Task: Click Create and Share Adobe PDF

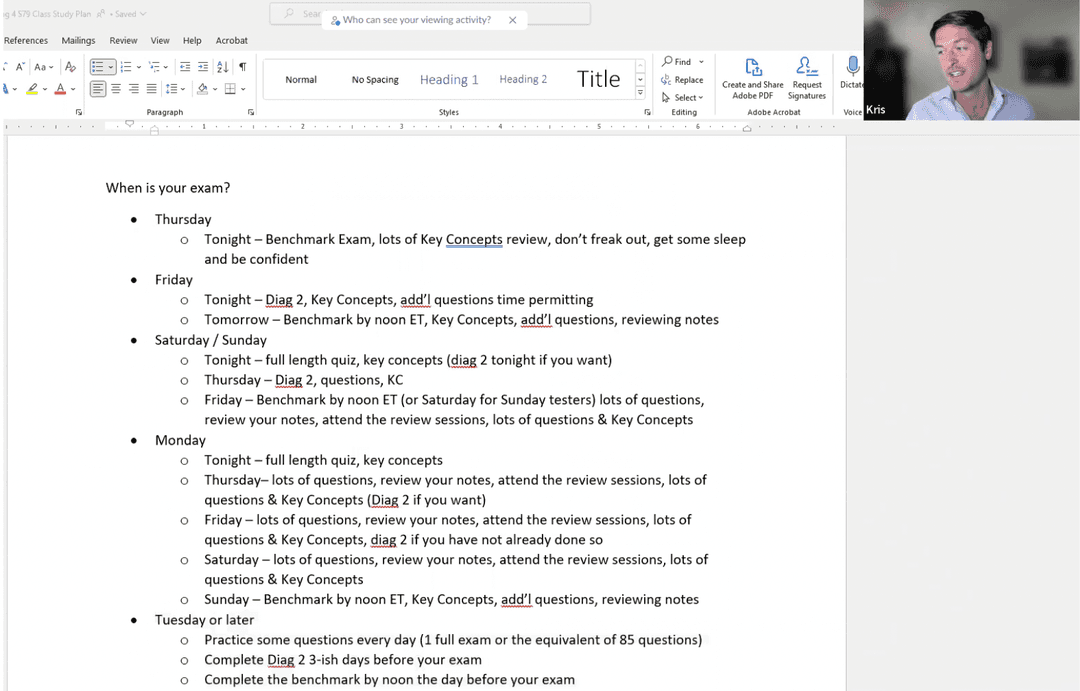Action: [753, 78]
